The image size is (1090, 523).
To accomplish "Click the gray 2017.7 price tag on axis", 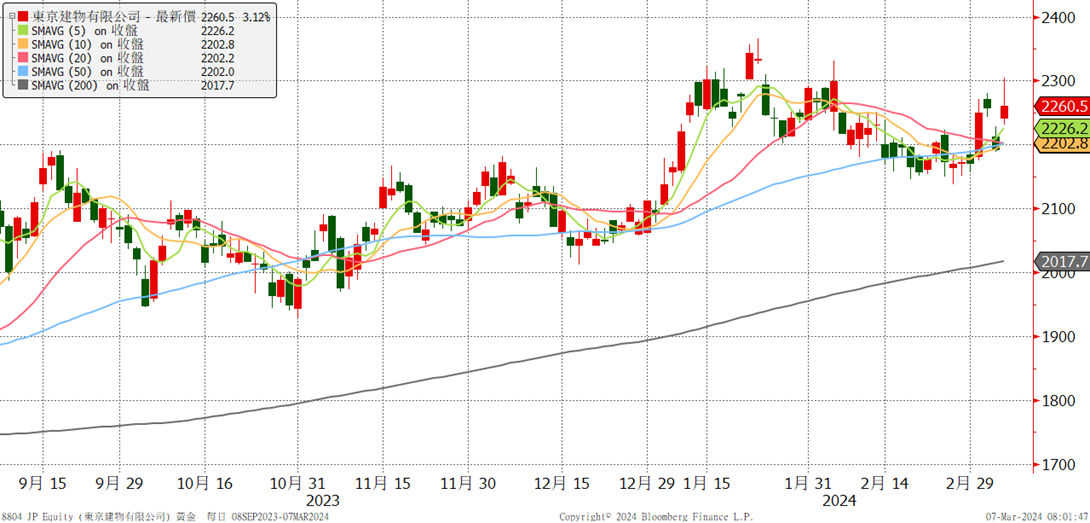I will 1062,262.
